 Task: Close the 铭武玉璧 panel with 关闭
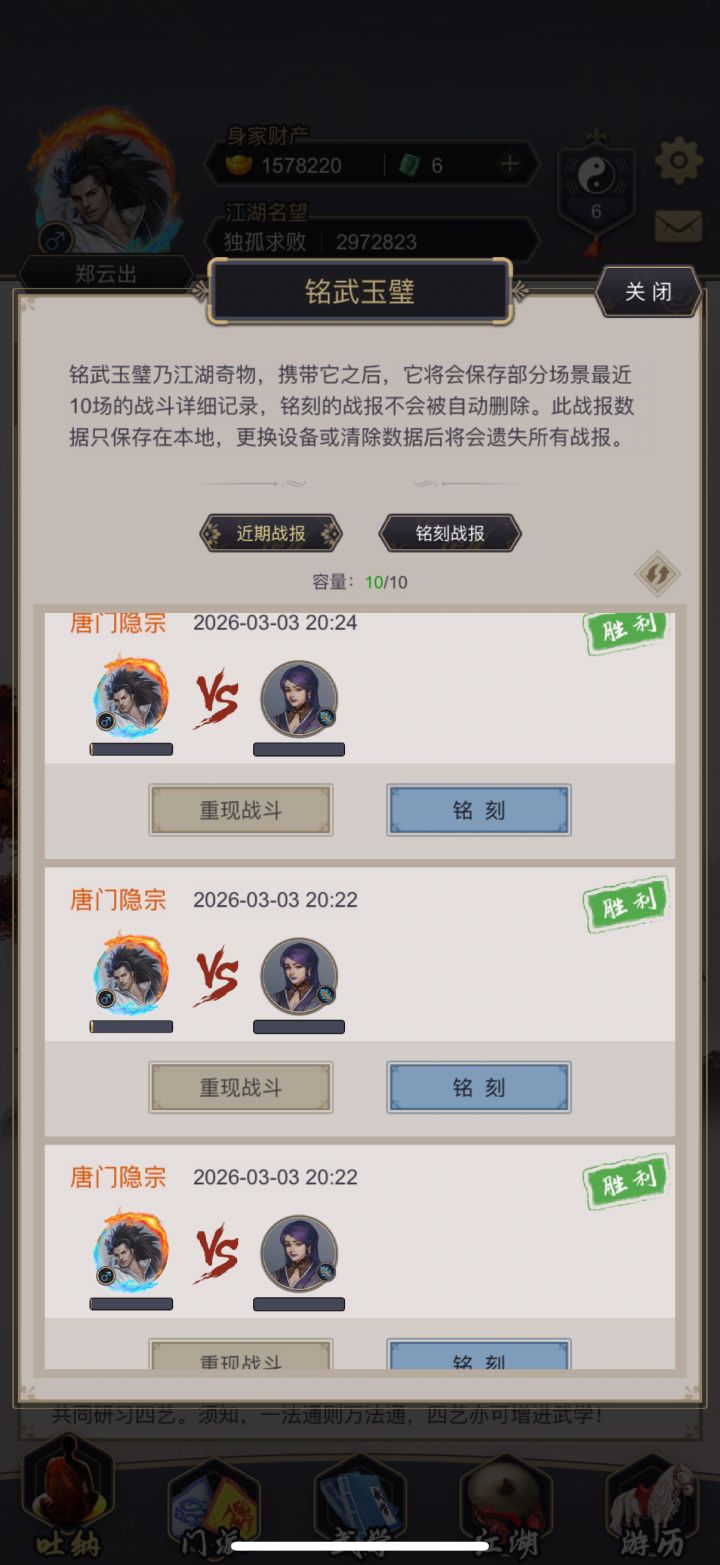coord(649,292)
